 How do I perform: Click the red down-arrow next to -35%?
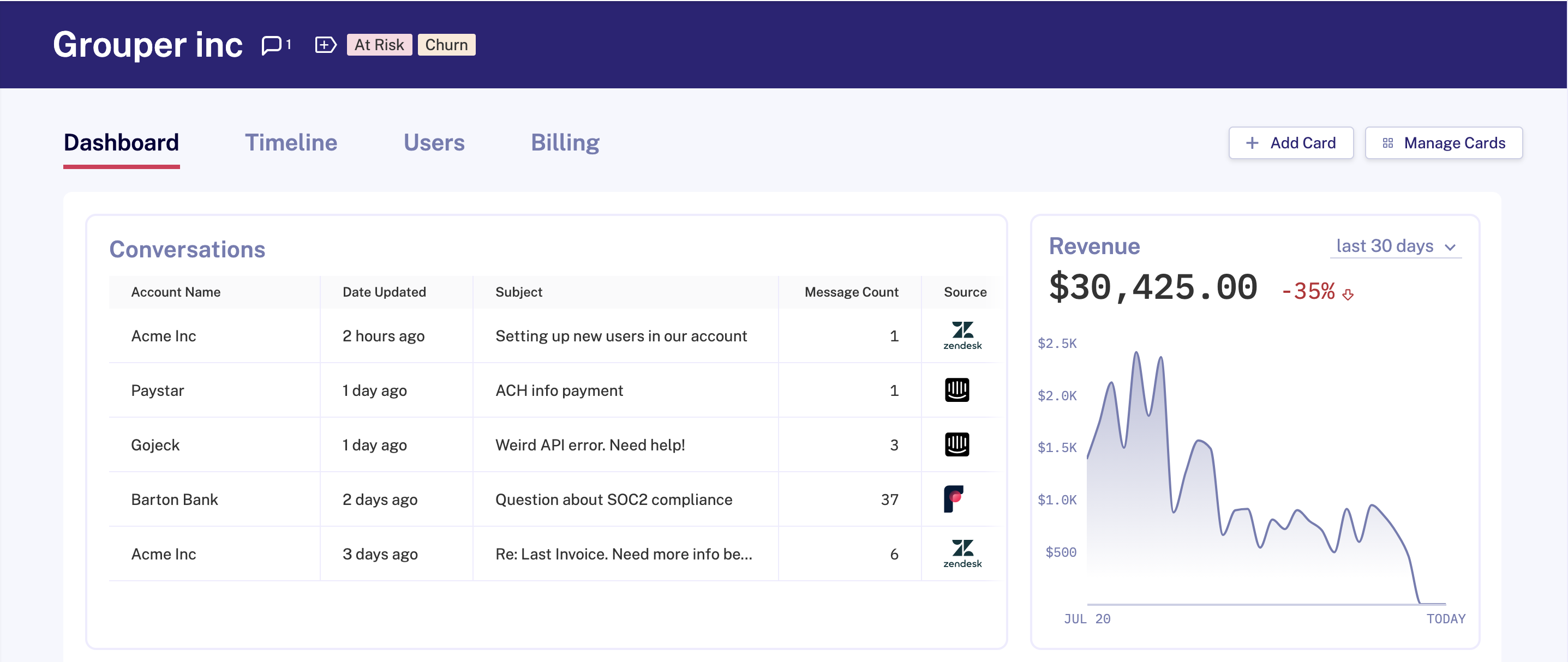click(x=1348, y=294)
